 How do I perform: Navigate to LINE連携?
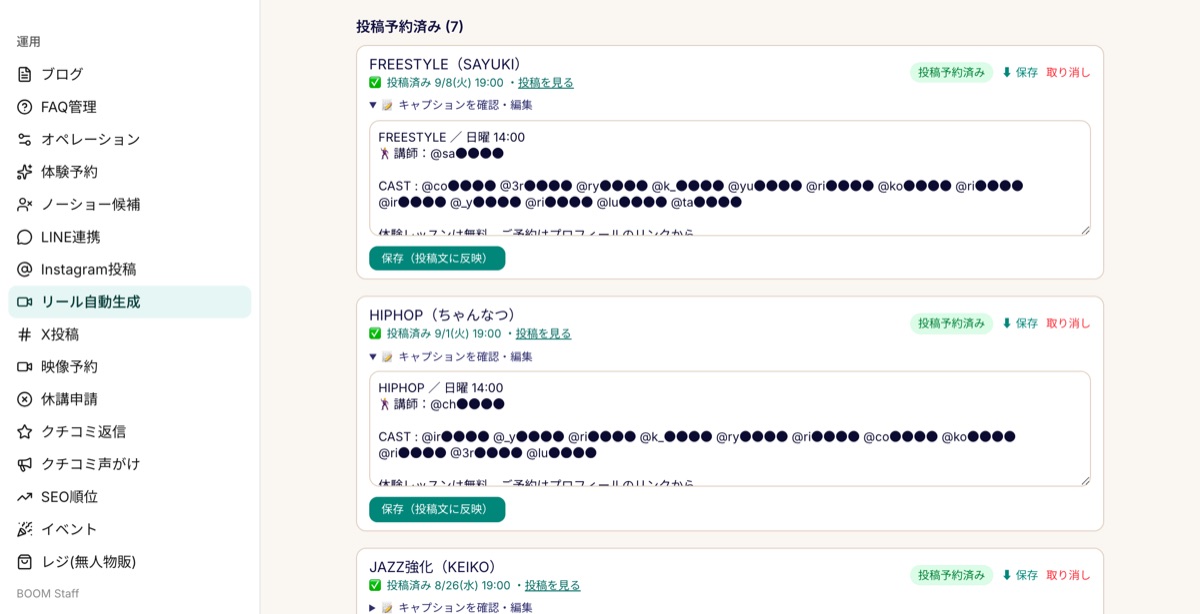point(130,237)
